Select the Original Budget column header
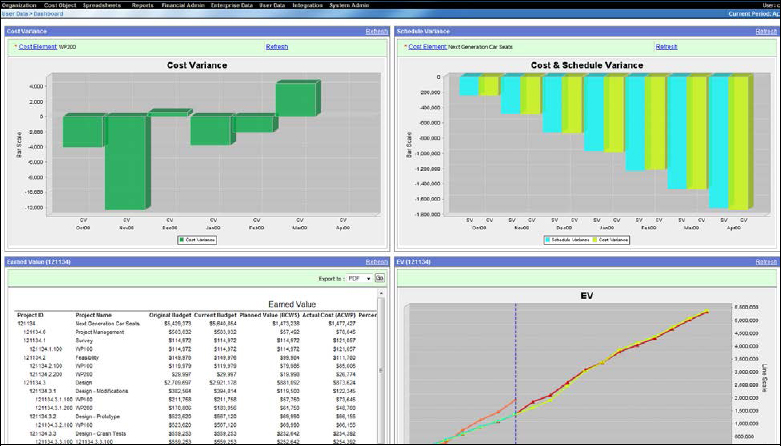This screenshot has height=446, width=781. tap(170, 315)
